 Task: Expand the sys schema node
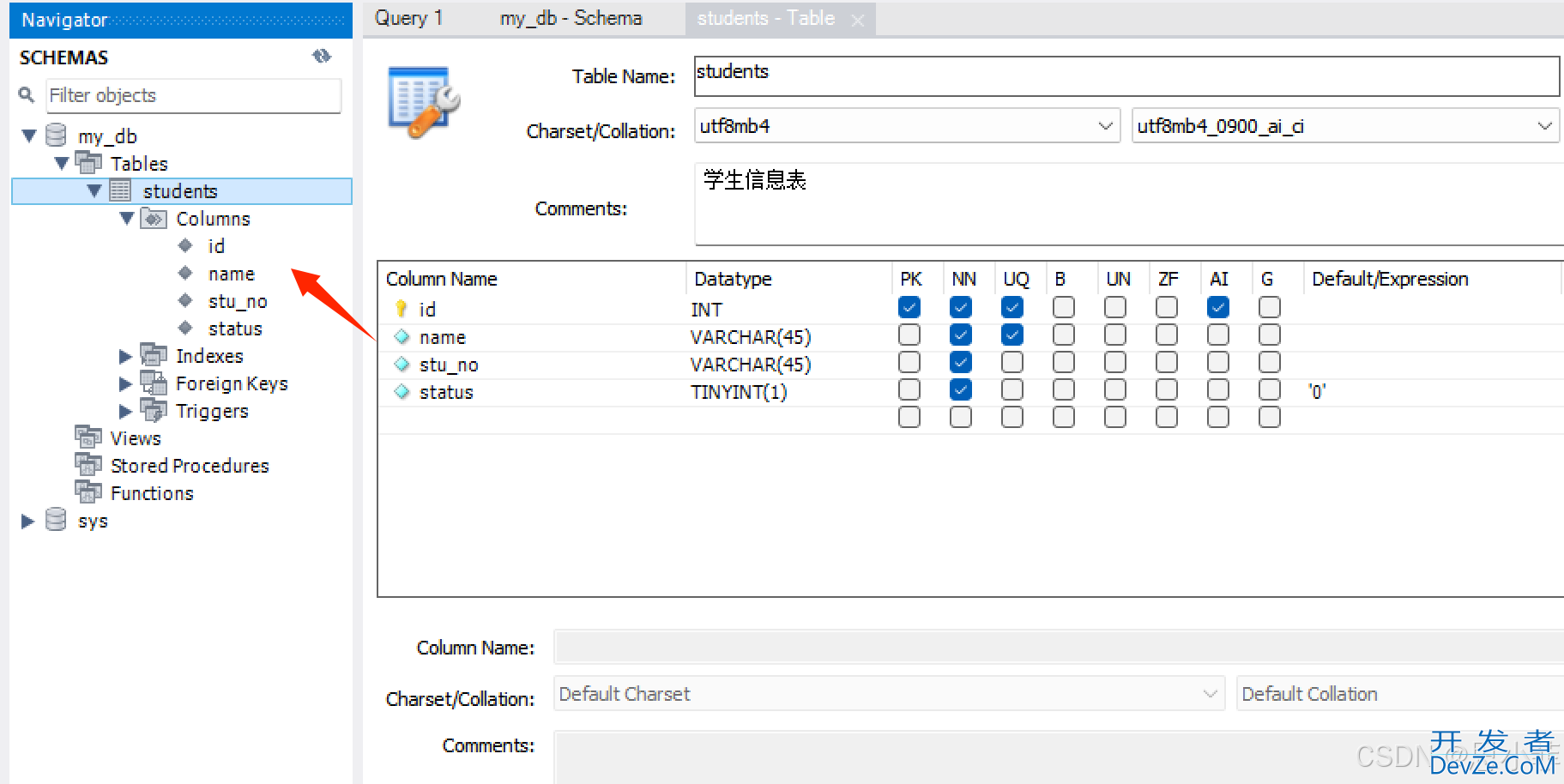(27, 521)
